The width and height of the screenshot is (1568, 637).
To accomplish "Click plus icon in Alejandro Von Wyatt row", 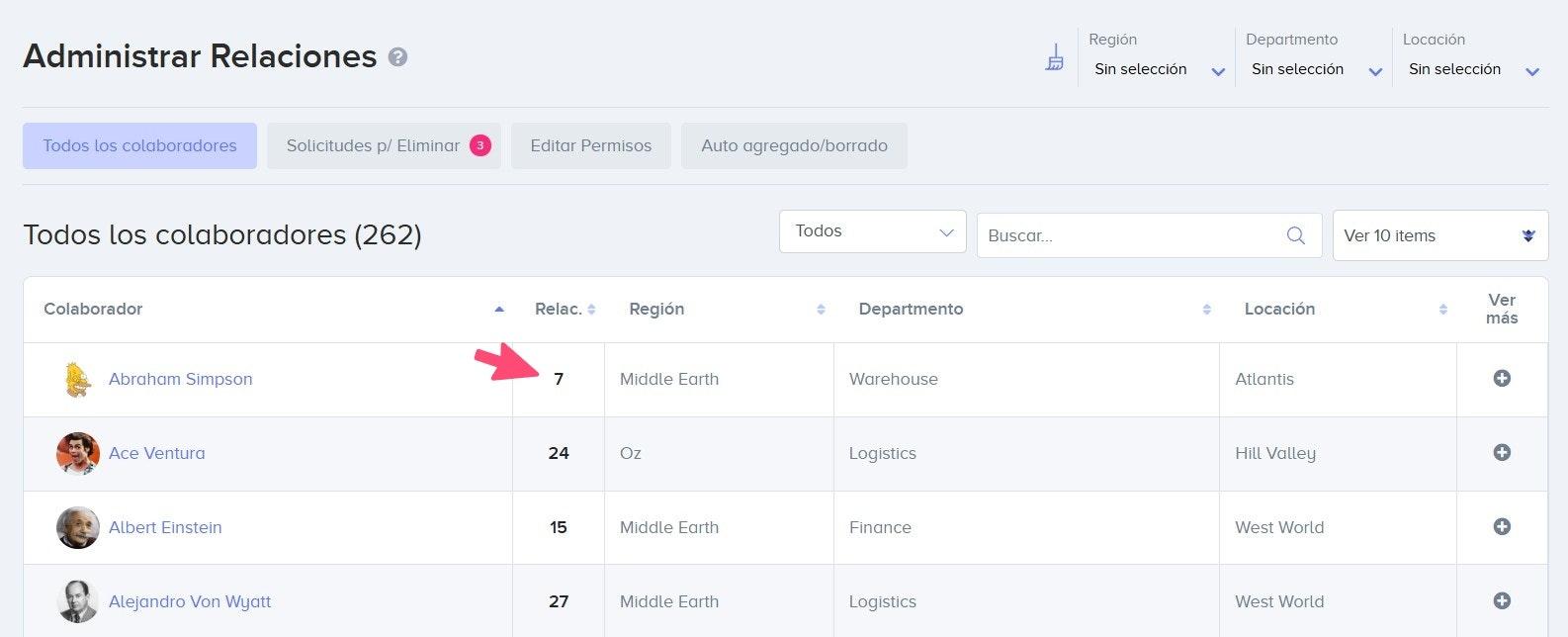I will point(1502,600).
